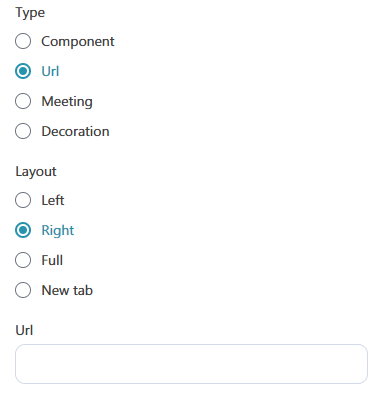Click the 'Decoration' option label text
This screenshot has width=373, height=396.
pos(75,131)
